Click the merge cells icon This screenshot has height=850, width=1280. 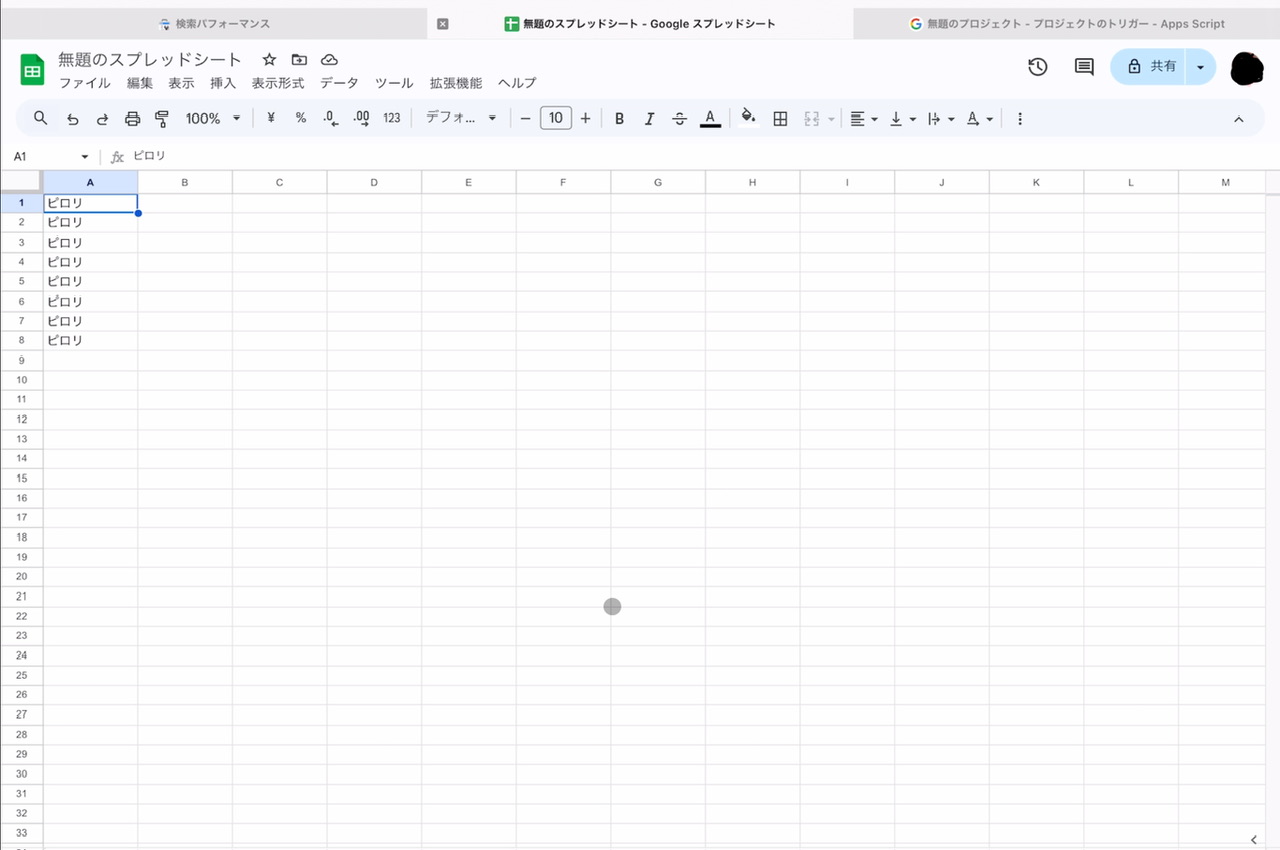811,118
